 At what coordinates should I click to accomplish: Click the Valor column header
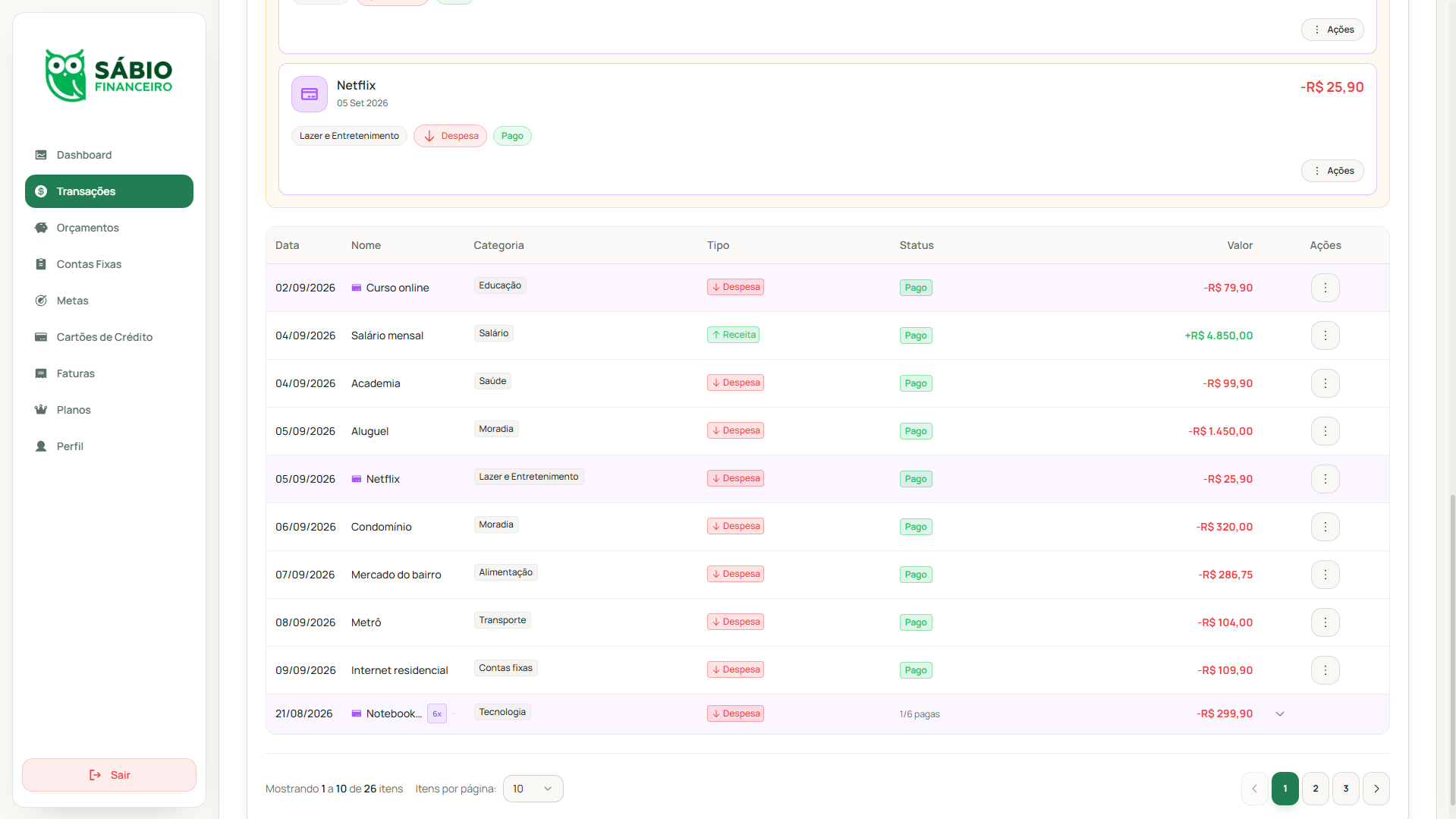[1240, 245]
